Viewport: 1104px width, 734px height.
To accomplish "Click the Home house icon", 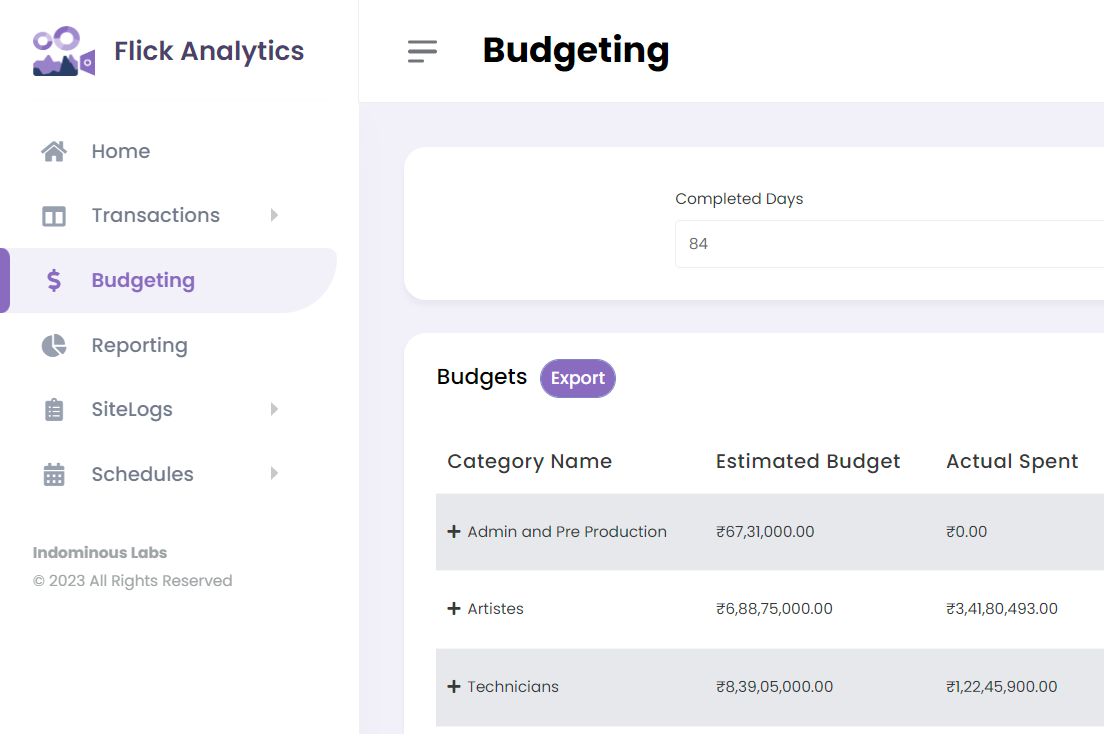I will (54, 151).
